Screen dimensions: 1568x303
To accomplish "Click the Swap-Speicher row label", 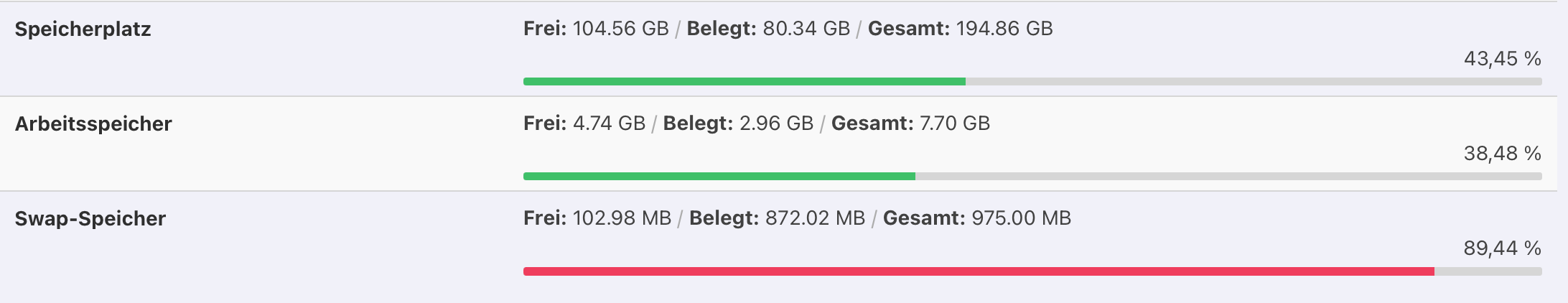I will (x=90, y=219).
